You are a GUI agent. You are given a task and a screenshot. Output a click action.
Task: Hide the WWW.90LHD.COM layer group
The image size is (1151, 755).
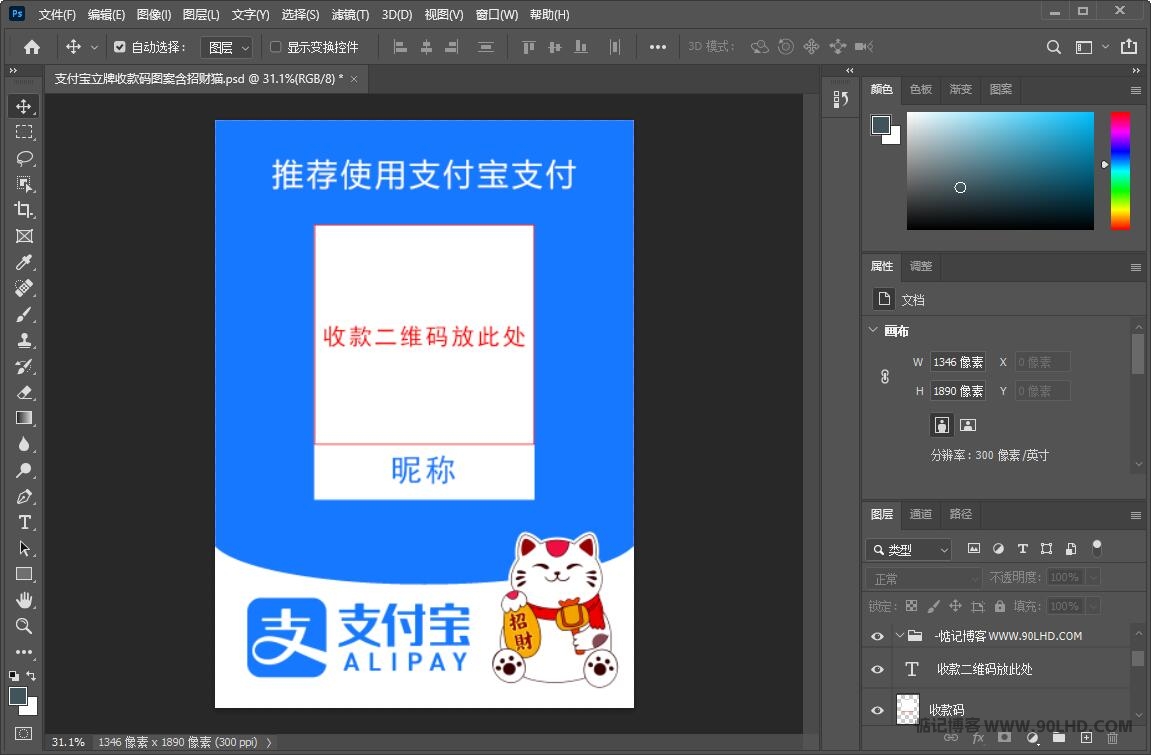(x=877, y=636)
